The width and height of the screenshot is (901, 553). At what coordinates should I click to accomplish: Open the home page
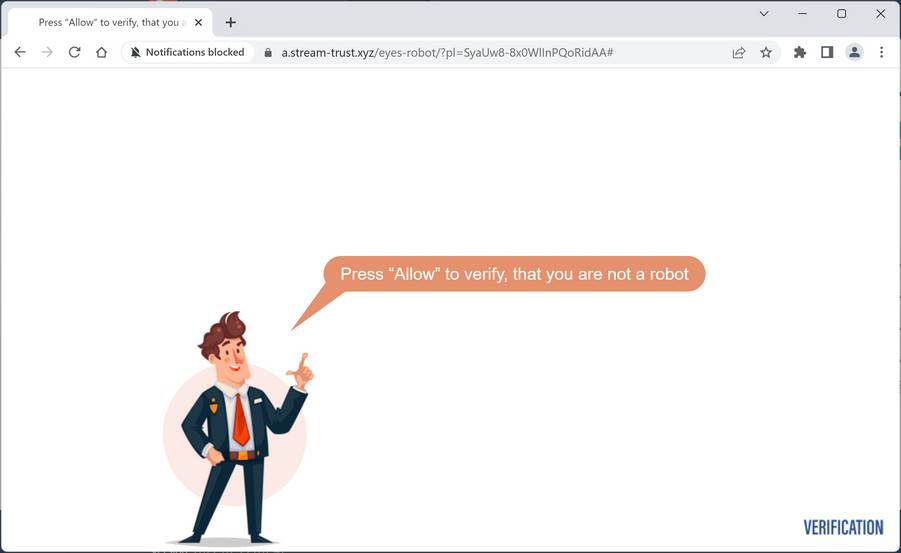[x=102, y=52]
